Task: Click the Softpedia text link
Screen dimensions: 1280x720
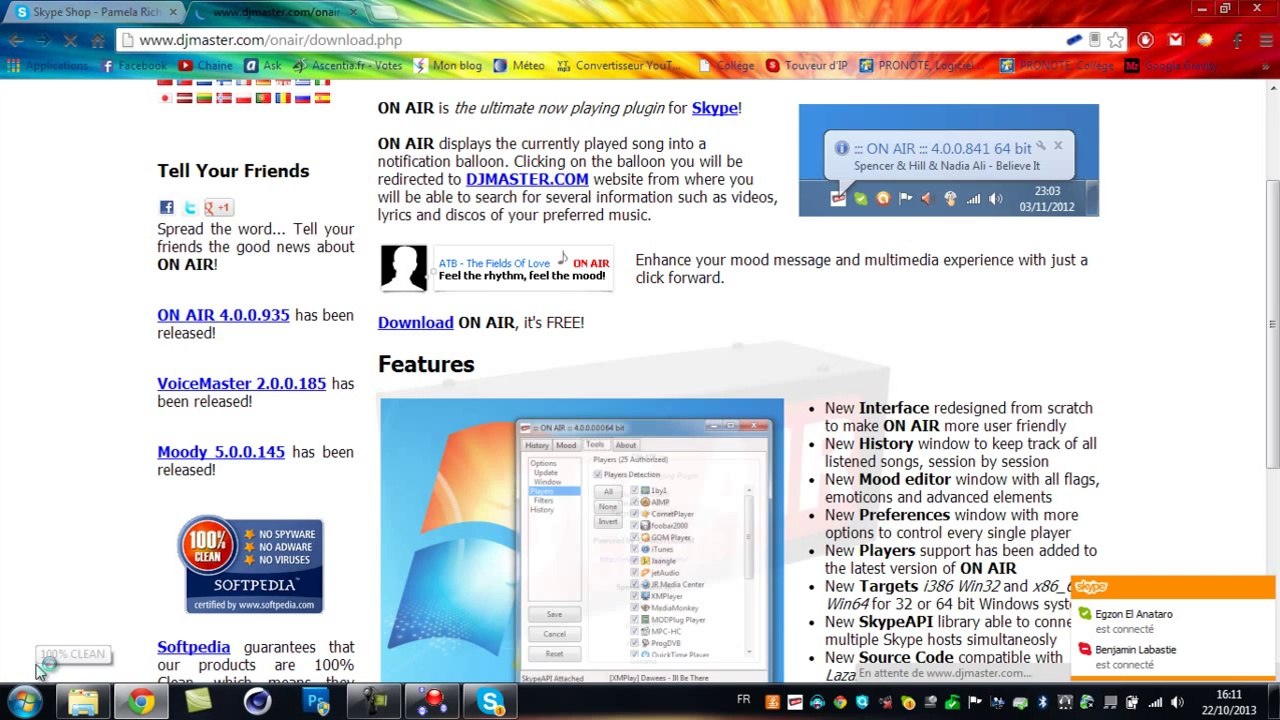Action: coord(193,647)
